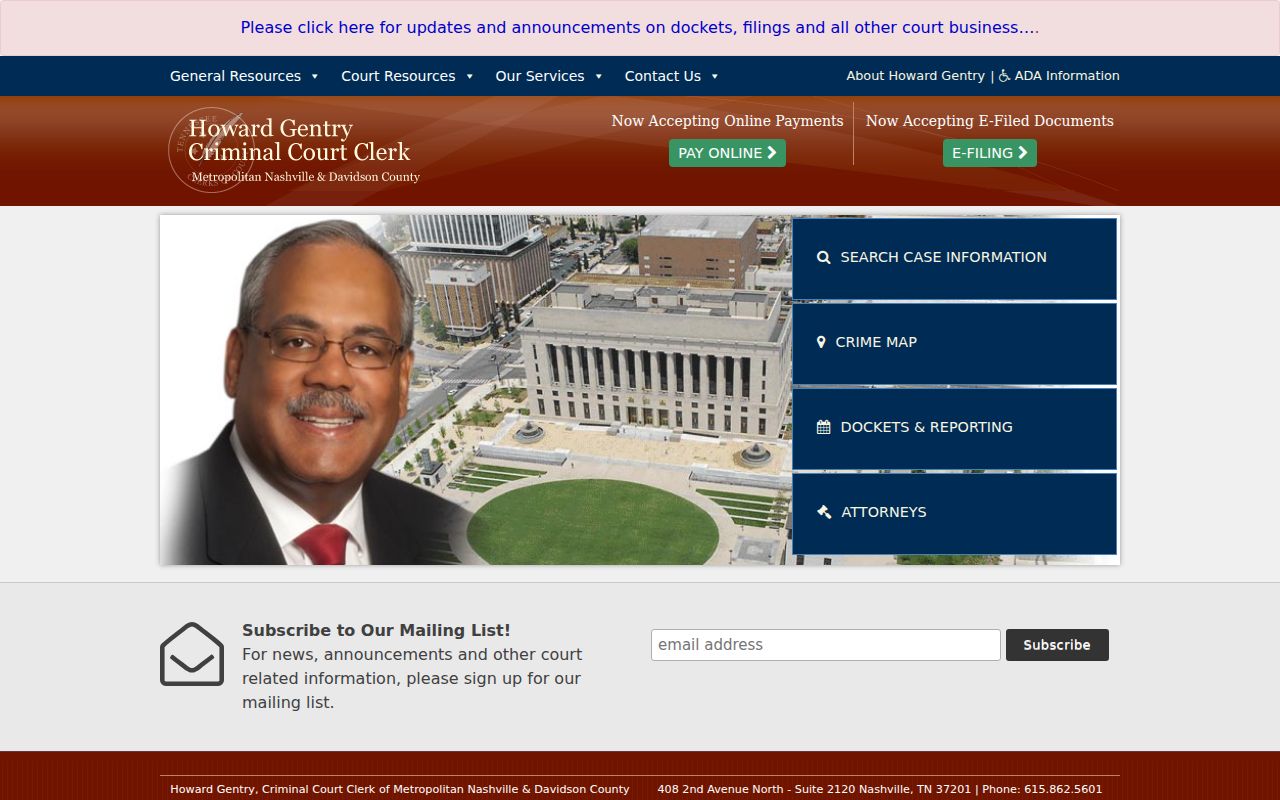Click the Attorneys gavel icon
This screenshot has height=800, width=1280.
coord(824,512)
